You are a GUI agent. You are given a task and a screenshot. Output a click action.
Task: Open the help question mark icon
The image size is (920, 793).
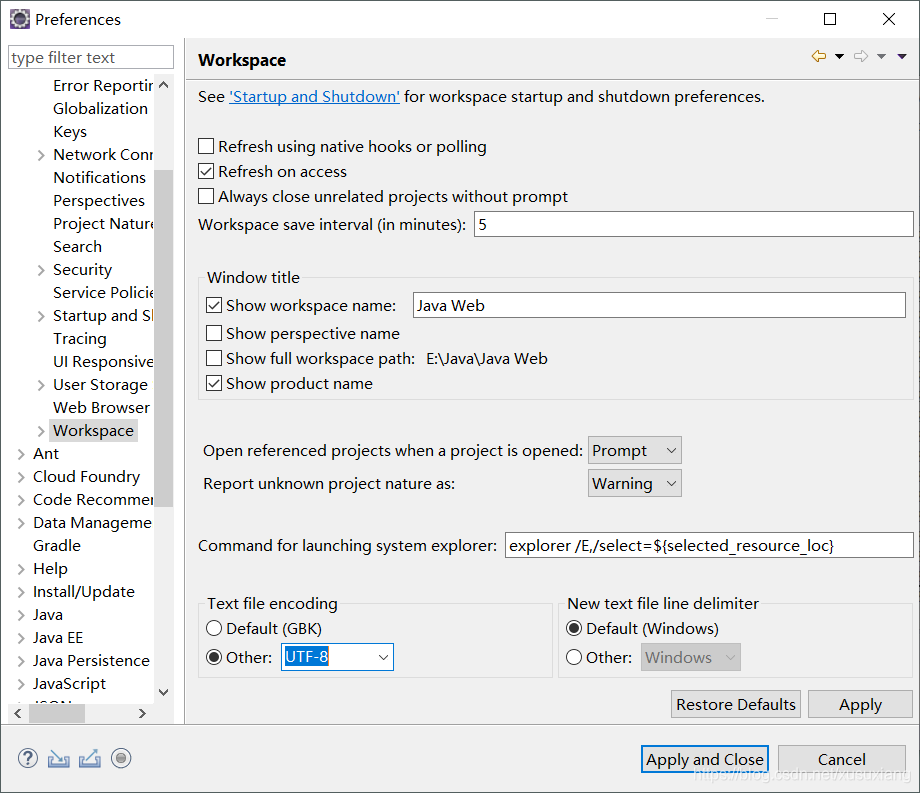[28, 758]
